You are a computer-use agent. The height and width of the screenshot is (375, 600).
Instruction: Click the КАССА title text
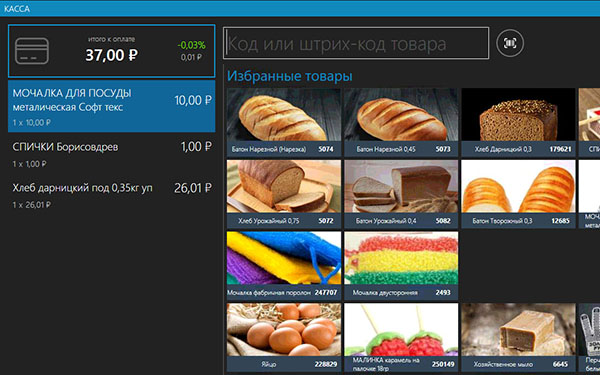pyautogui.click(x=17, y=8)
